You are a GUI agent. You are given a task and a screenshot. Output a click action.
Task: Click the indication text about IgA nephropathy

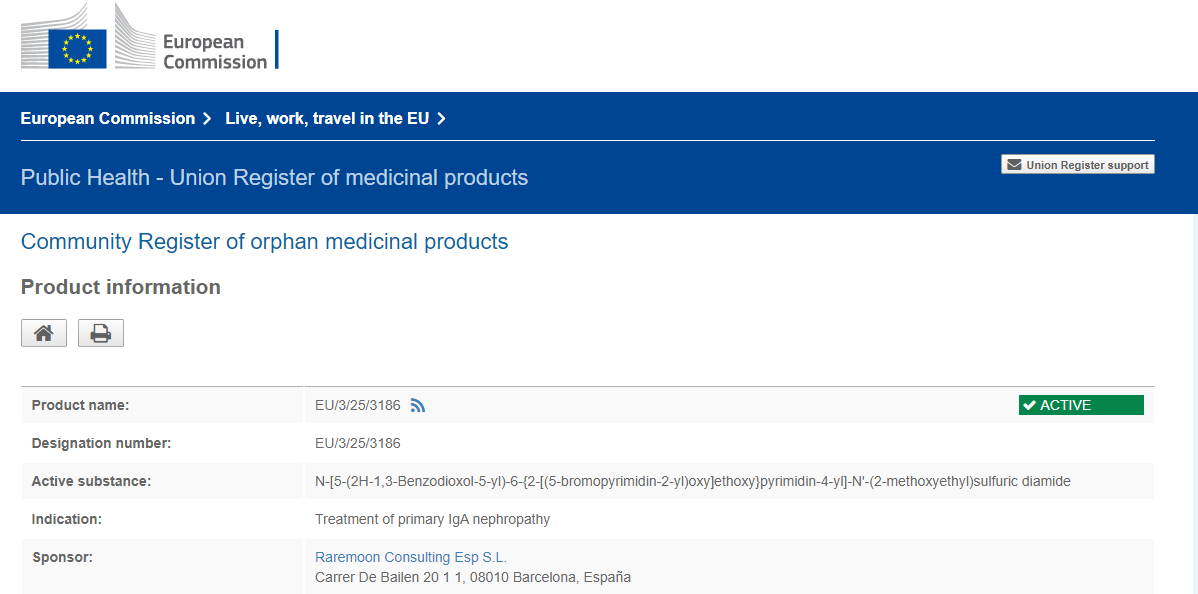[432, 520]
